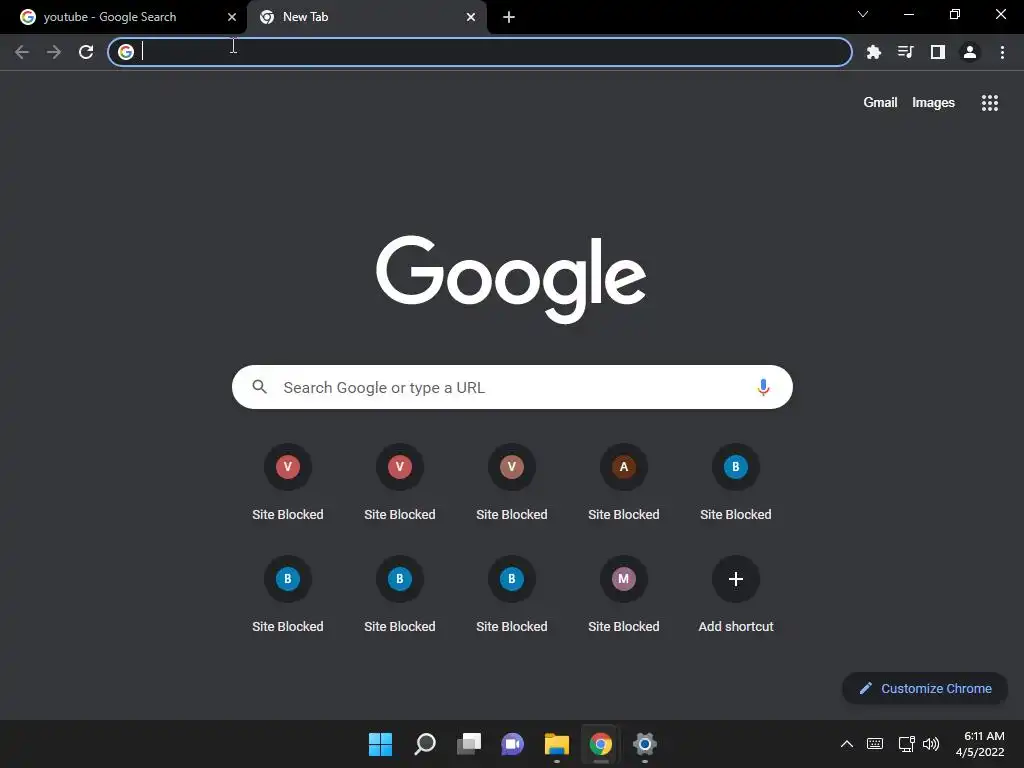Screen dimensions: 1024x768
Task: Click the Google logo
Action: [511, 279]
